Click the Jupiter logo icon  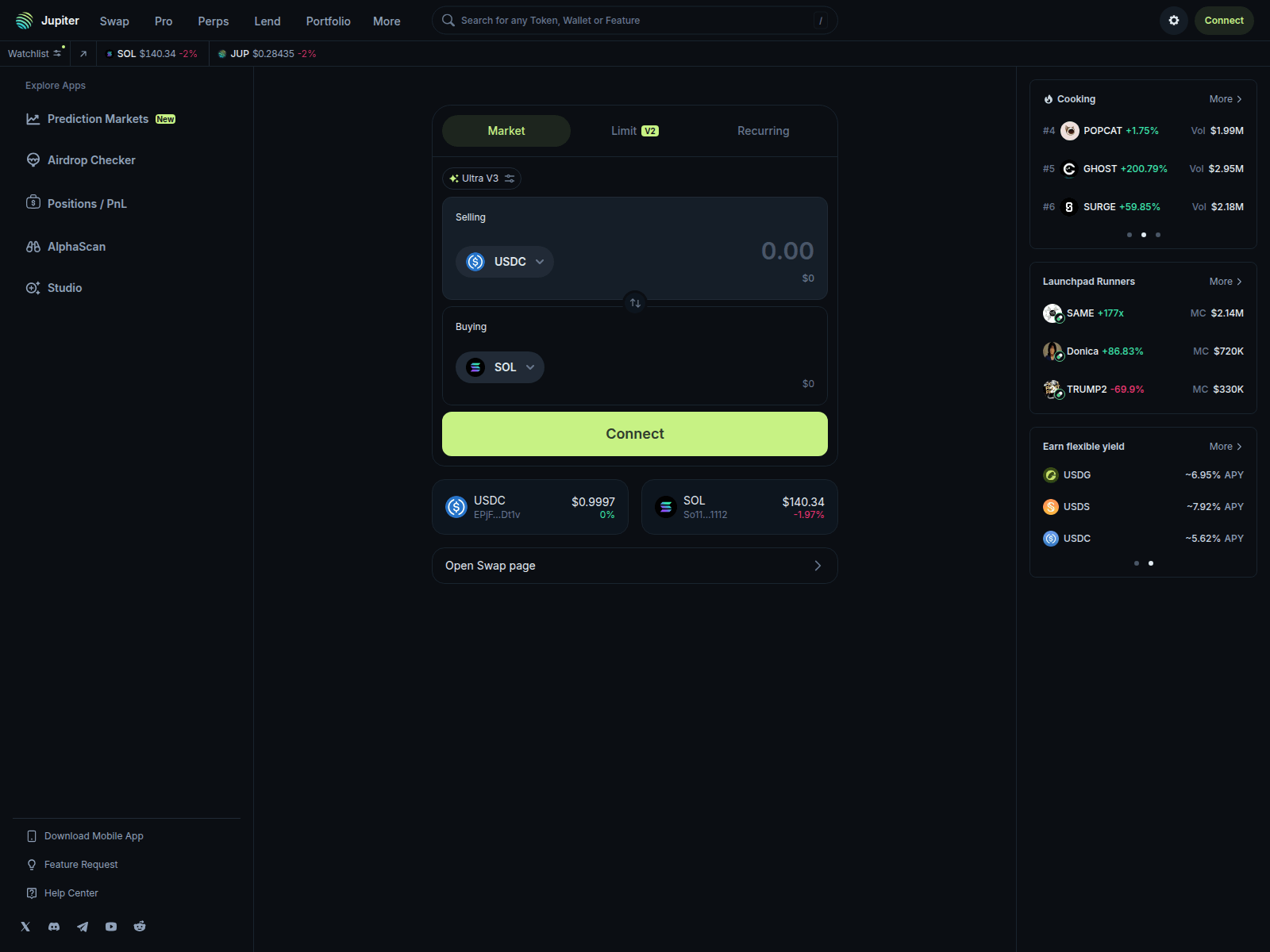click(25, 21)
